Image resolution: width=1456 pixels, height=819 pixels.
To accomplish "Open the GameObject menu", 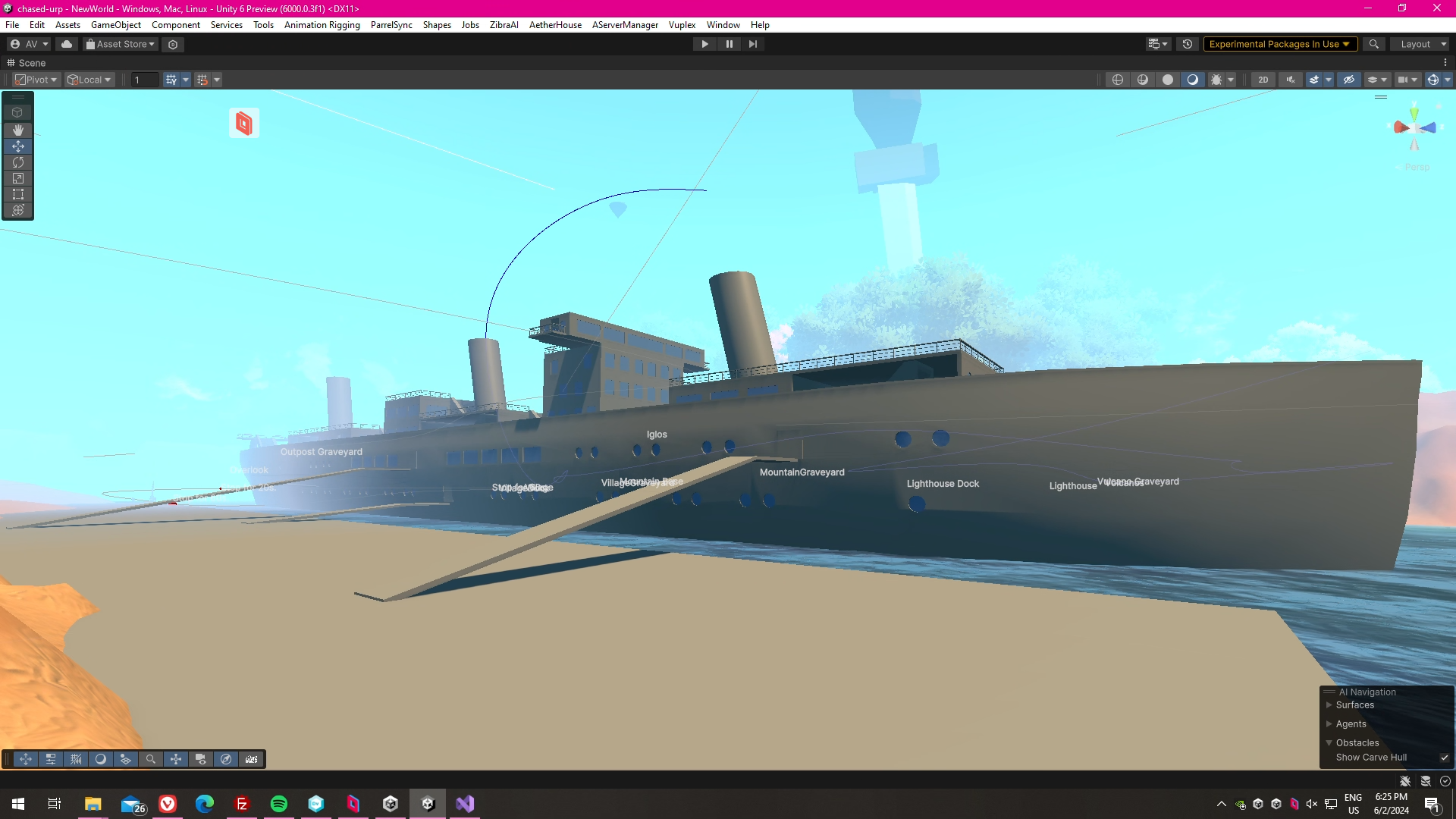I will (x=115, y=25).
